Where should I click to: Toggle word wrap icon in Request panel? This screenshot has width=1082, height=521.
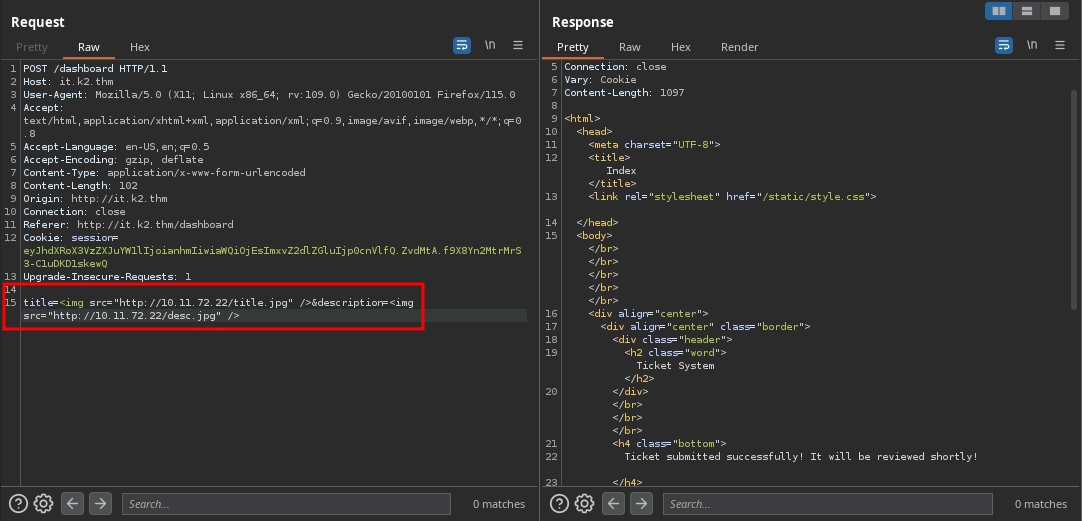pos(462,46)
